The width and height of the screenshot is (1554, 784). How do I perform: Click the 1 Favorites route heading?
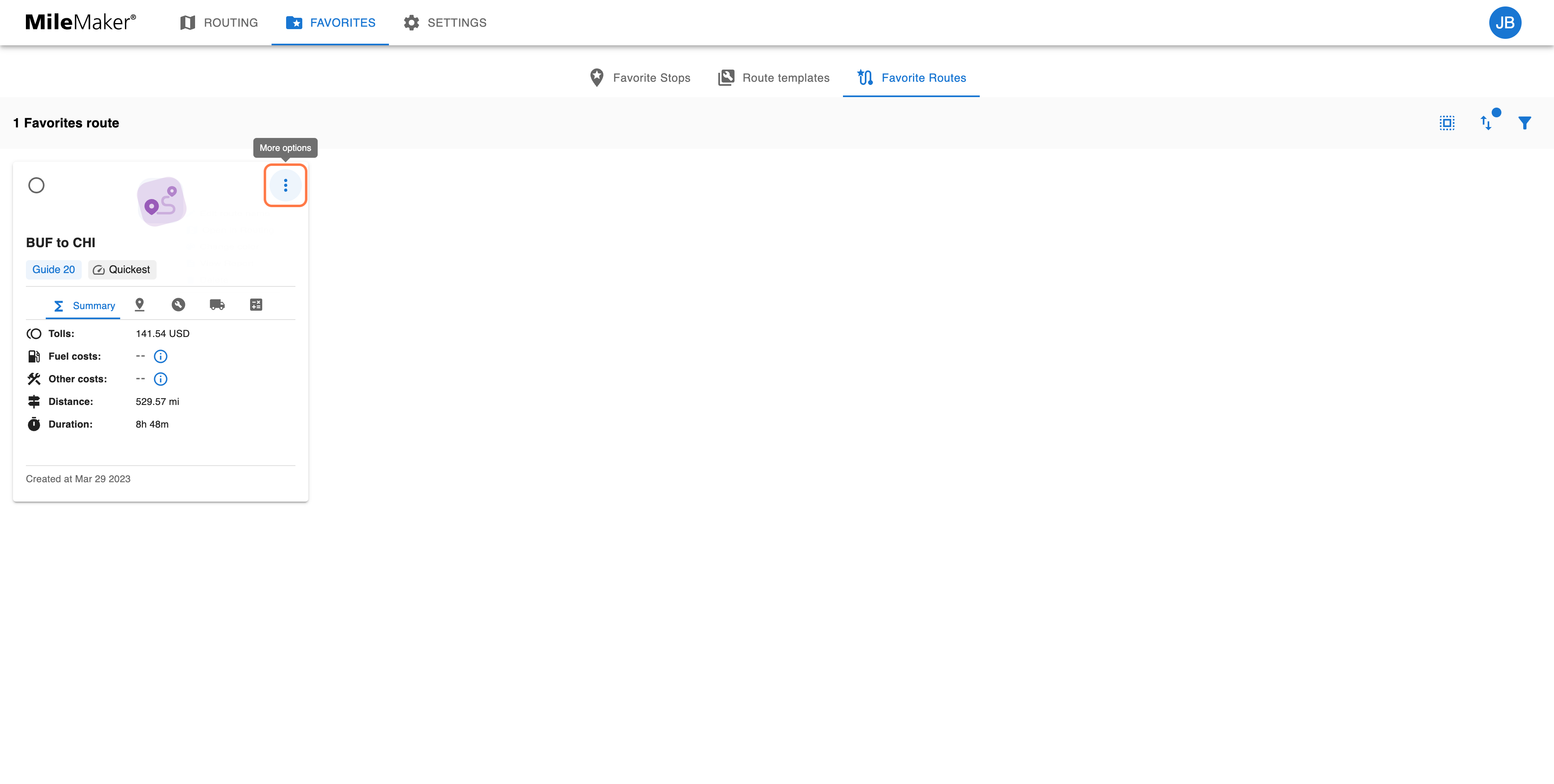[66, 123]
